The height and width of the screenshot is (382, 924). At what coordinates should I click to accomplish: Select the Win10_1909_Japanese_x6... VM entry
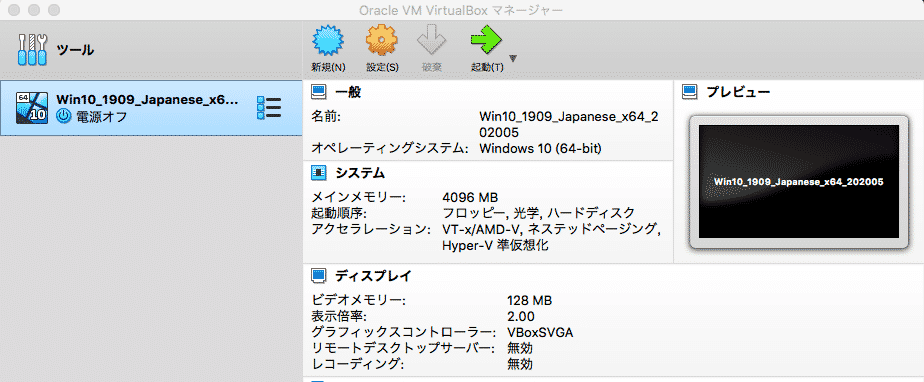click(x=151, y=108)
